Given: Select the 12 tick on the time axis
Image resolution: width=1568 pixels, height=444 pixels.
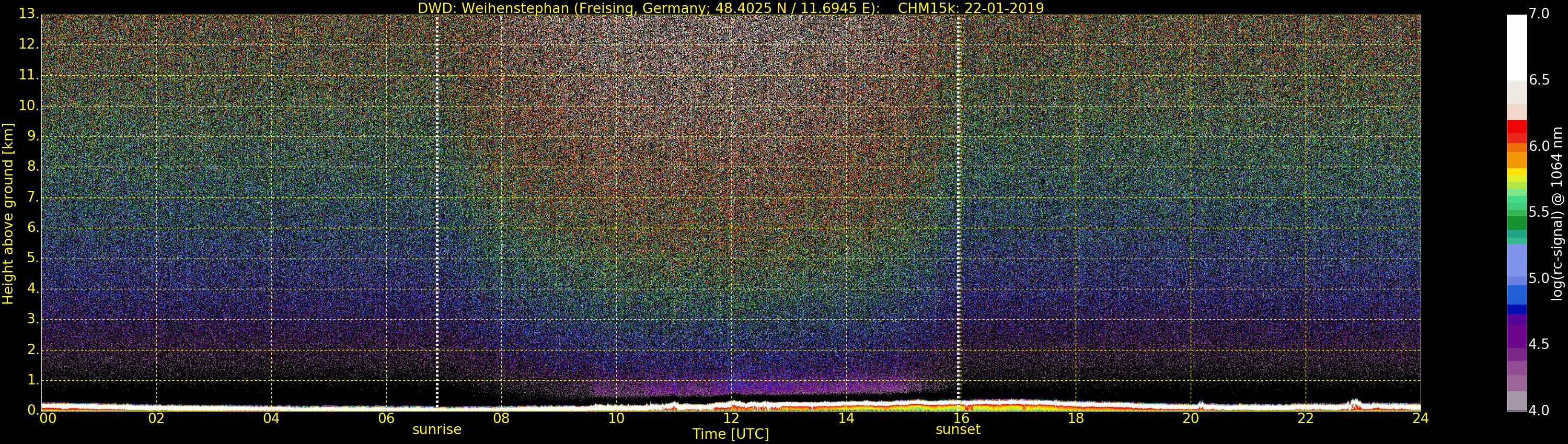Looking at the screenshot, I should (x=731, y=418).
